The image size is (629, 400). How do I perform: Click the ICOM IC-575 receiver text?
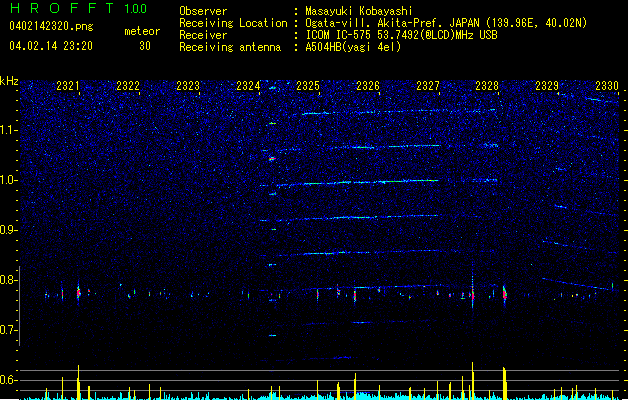[x=401, y=35]
